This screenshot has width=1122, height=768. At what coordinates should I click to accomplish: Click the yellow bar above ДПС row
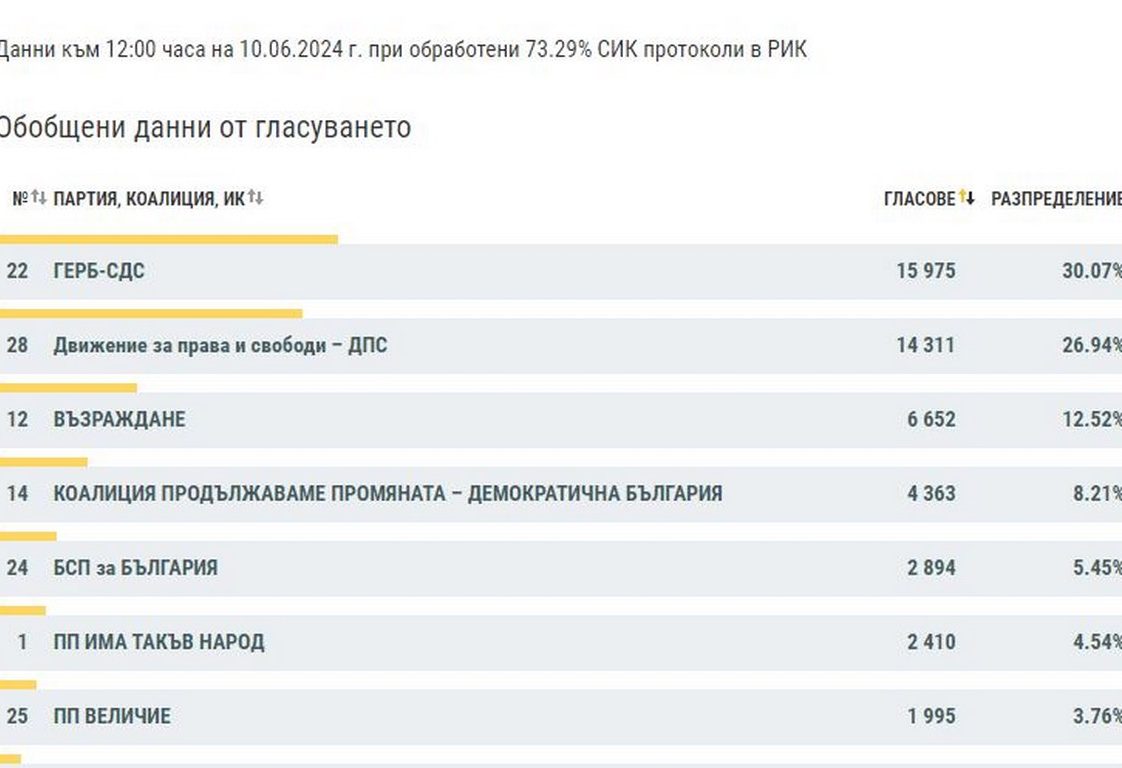coord(150,313)
